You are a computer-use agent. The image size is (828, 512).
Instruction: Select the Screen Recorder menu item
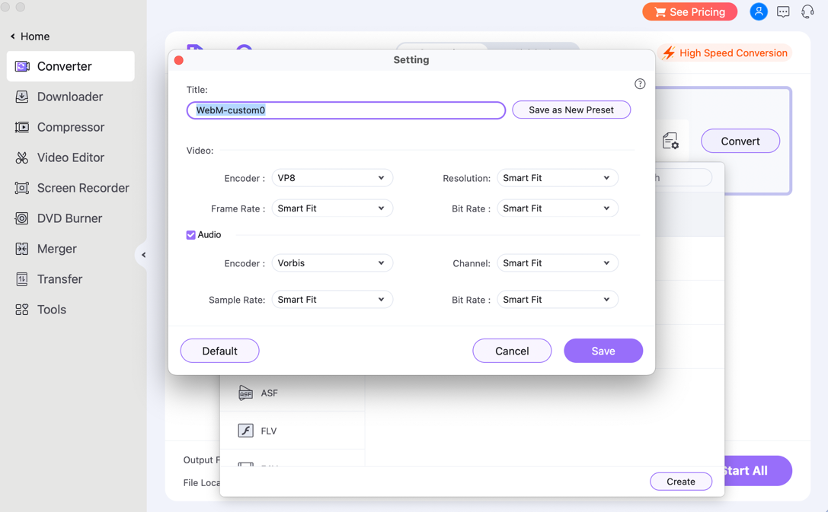pos(71,188)
